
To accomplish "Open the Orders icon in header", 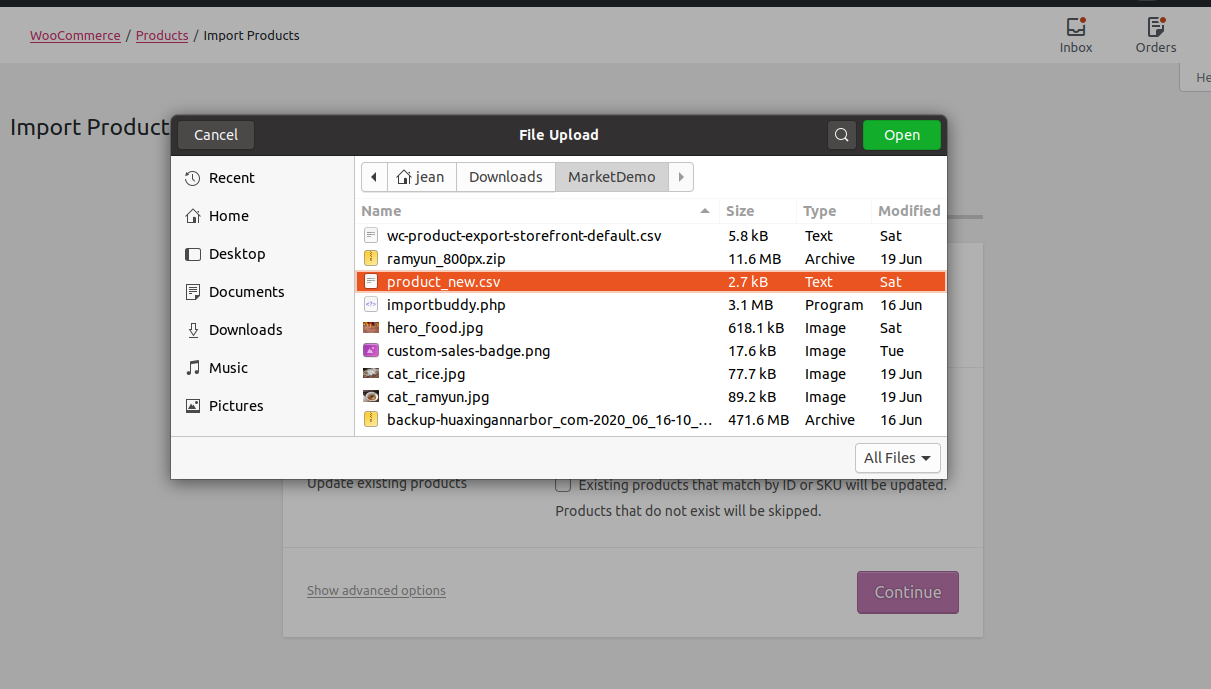I will point(1156,27).
